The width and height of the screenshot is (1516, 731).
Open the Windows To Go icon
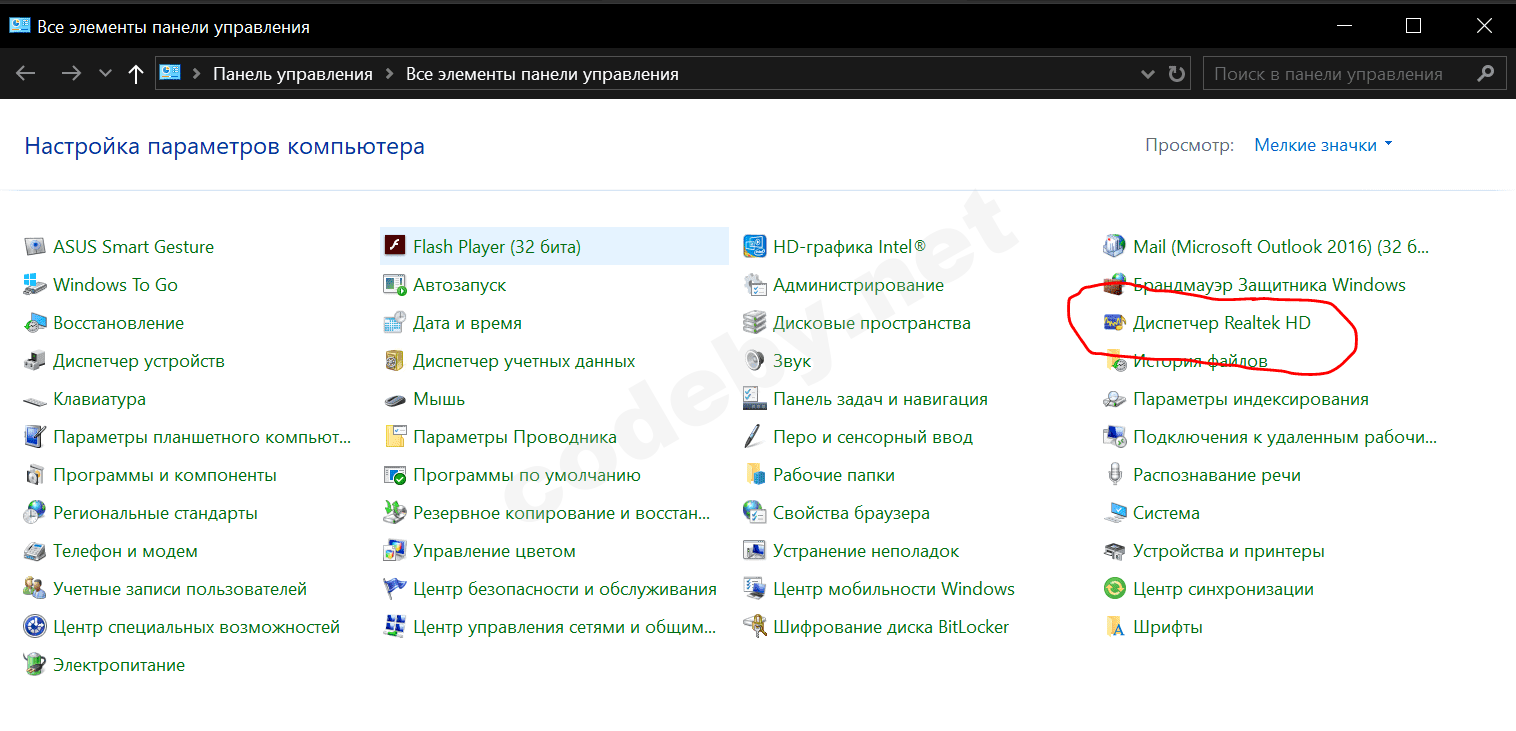(x=35, y=285)
